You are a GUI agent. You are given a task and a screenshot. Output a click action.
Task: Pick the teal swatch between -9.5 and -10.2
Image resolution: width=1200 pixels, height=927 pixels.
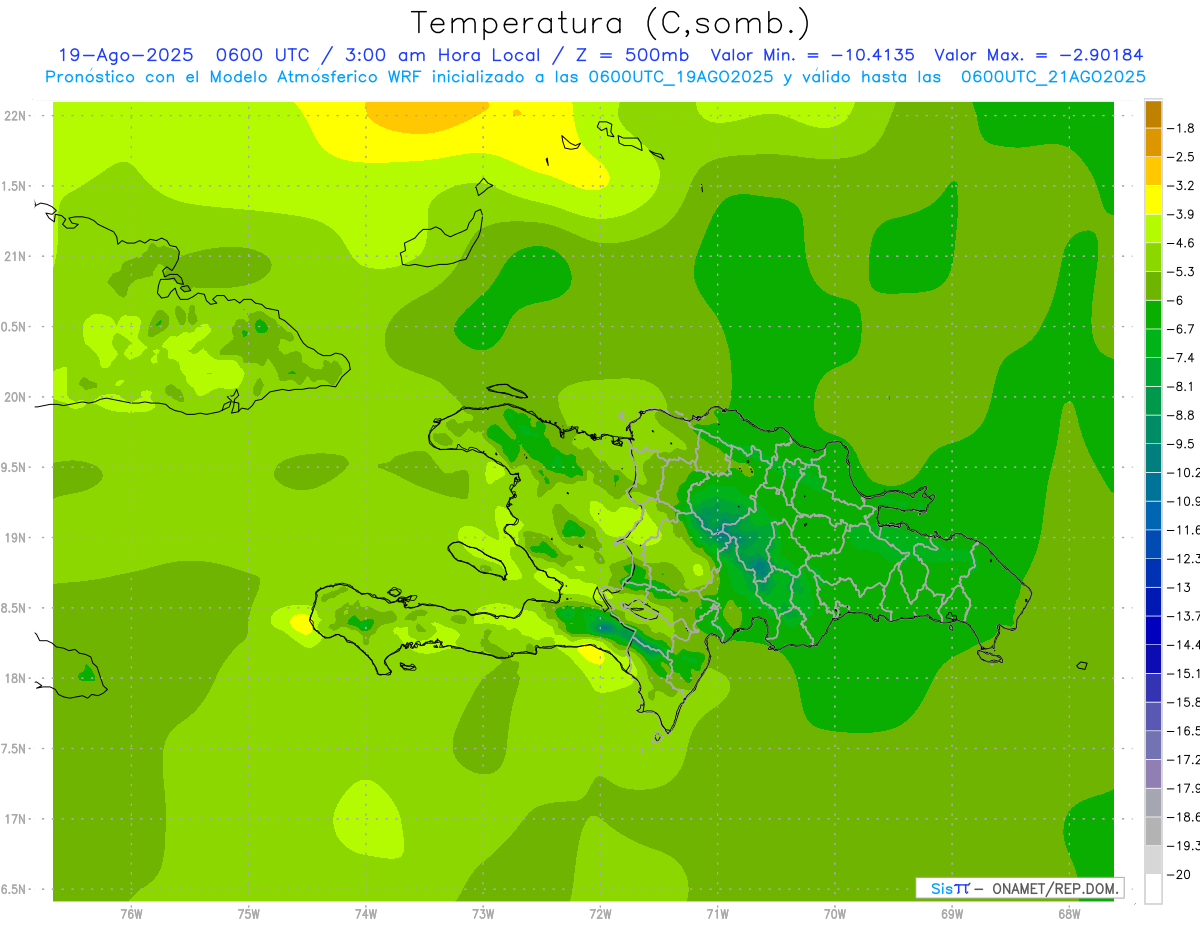(1153, 458)
